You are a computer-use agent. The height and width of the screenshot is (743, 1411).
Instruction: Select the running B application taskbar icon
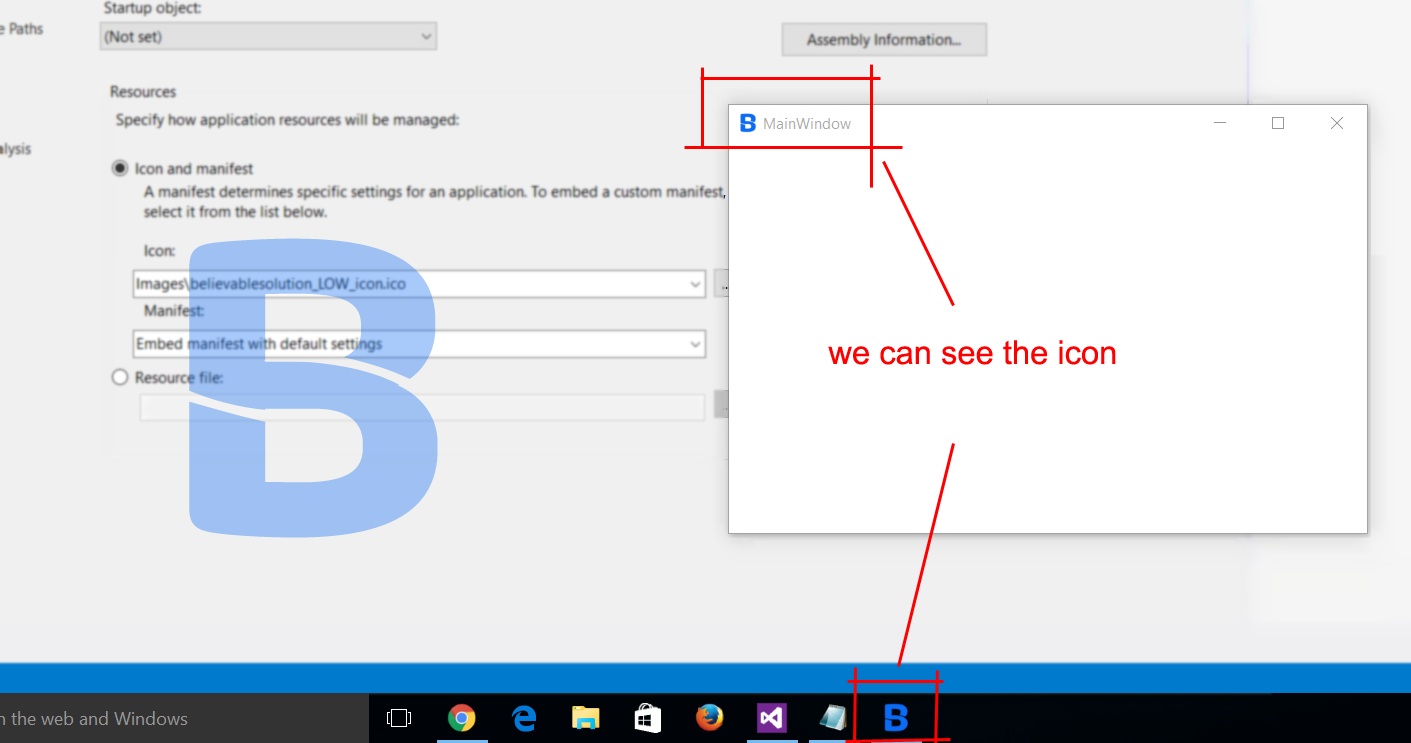point(895,717)
